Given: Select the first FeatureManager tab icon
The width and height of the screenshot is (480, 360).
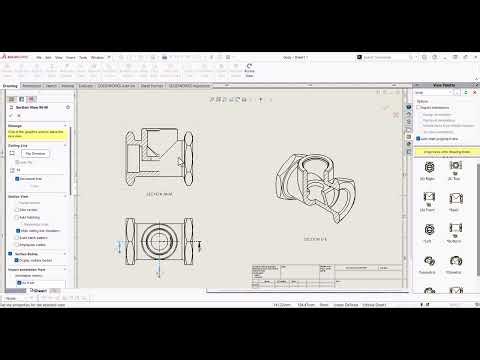Looking at the screenshot, I should (x=12, y=99).
